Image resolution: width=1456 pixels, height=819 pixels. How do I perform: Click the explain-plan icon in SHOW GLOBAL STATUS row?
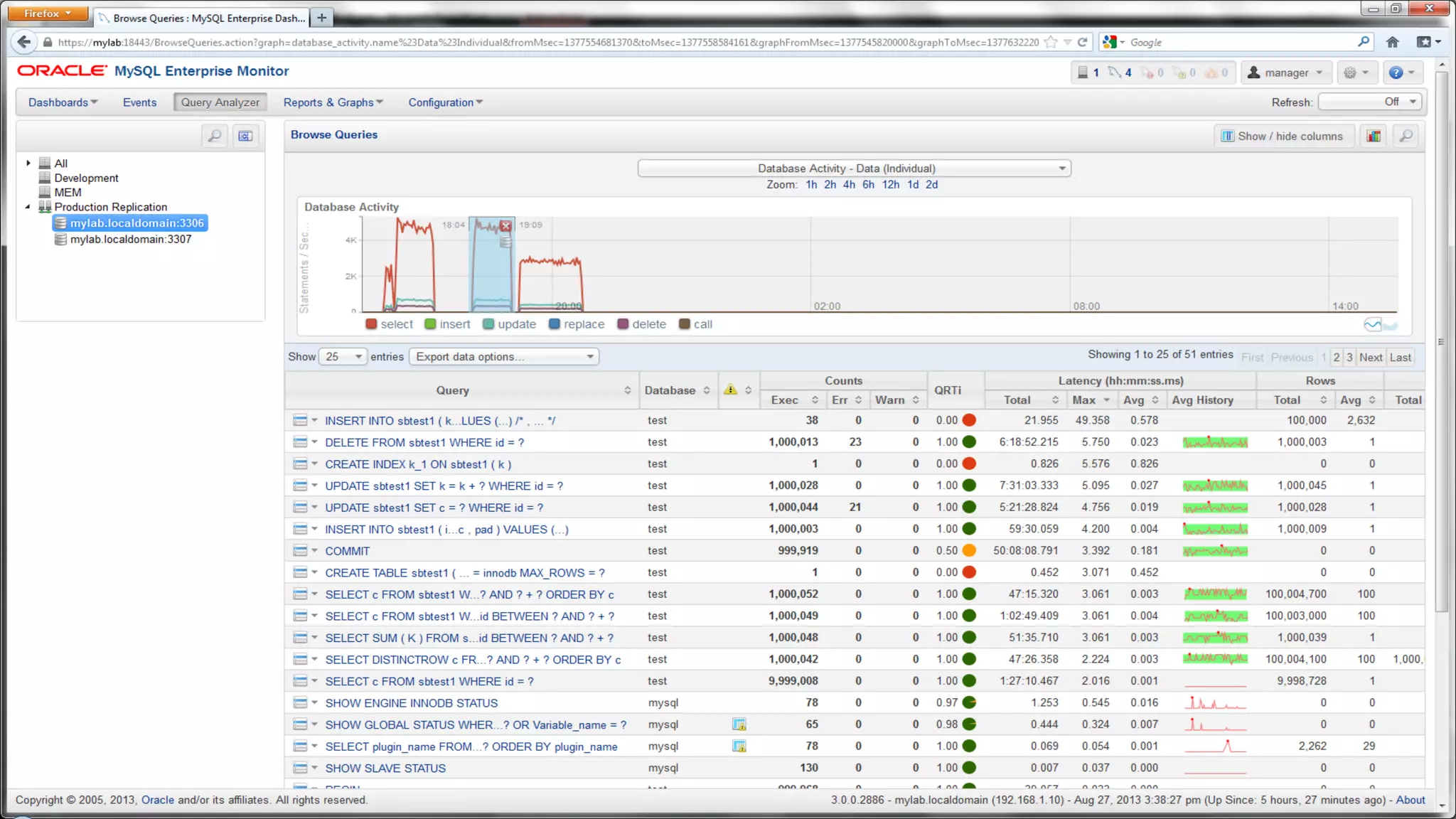click(x=739, y=724)
